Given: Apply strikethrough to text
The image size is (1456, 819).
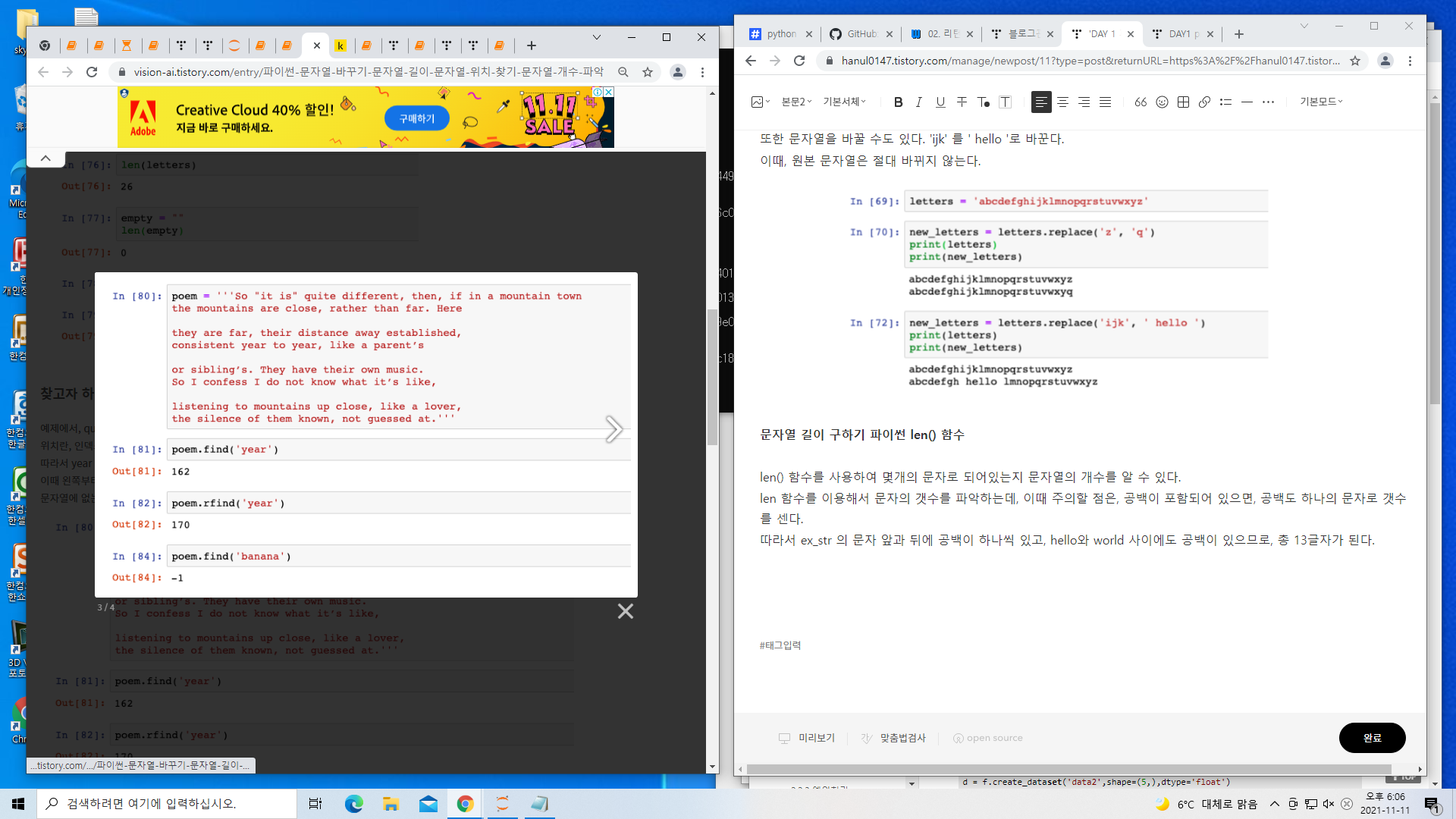Looking at the screenshot, I should click(x=962, y=102).
